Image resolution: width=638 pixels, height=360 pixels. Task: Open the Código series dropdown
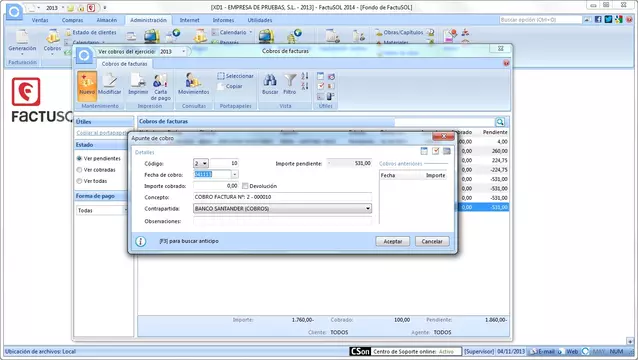click(x=205, y=163)
